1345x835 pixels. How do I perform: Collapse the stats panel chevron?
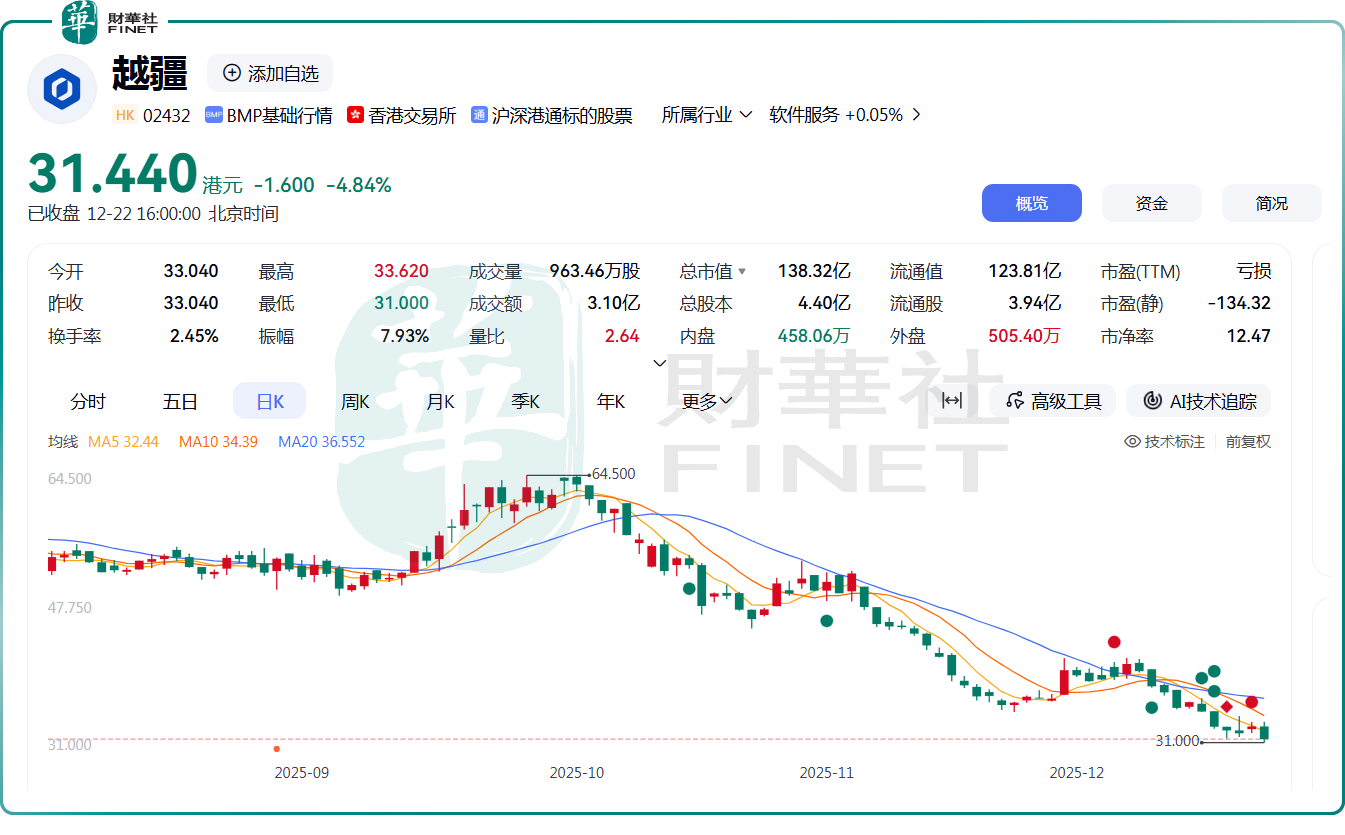(x=659, y=363)
